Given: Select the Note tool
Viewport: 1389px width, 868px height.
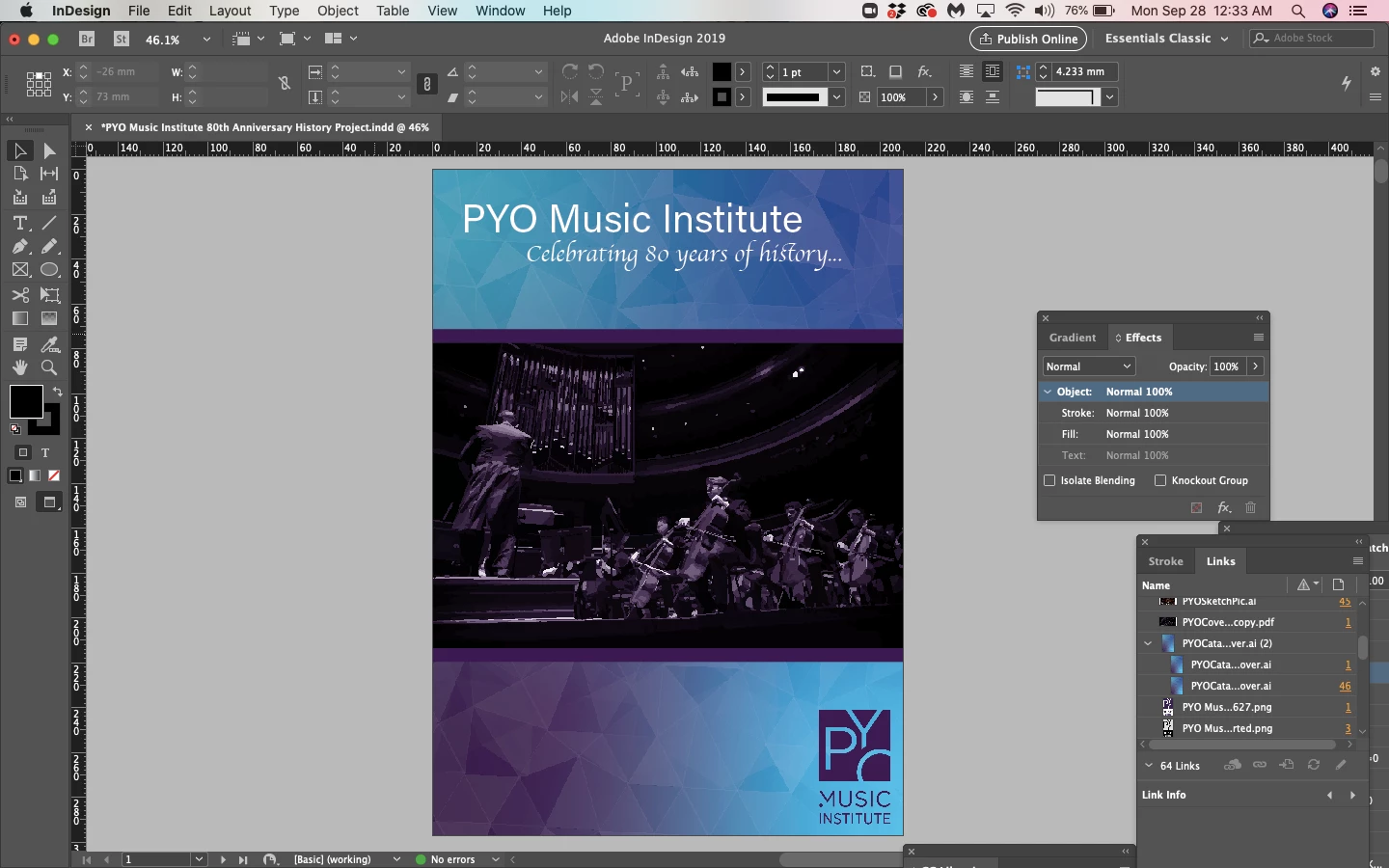Looking at the screenshot, I should tap(19, 344).
